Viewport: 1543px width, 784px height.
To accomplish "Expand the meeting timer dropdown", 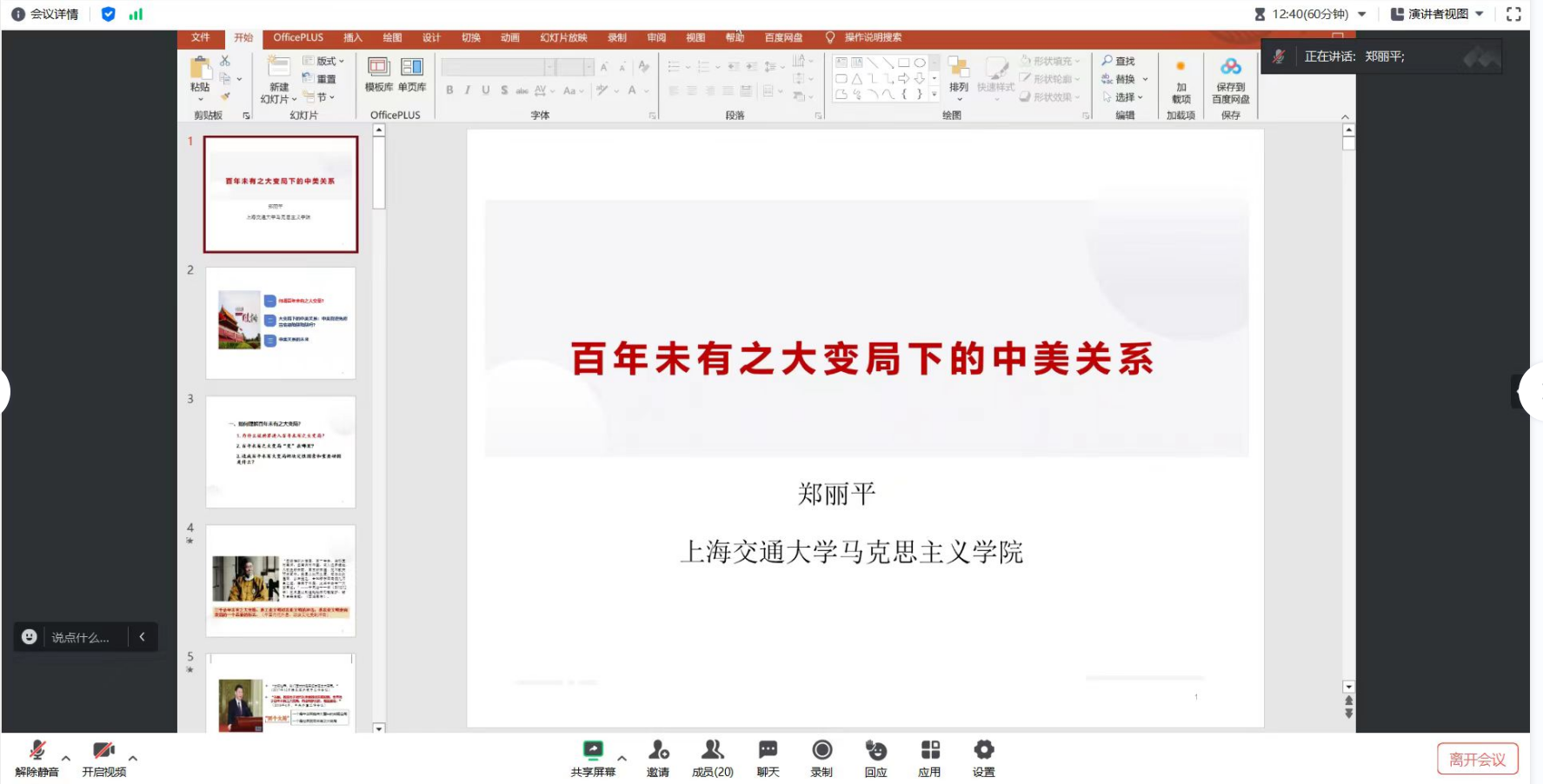I will point(1362,14).
